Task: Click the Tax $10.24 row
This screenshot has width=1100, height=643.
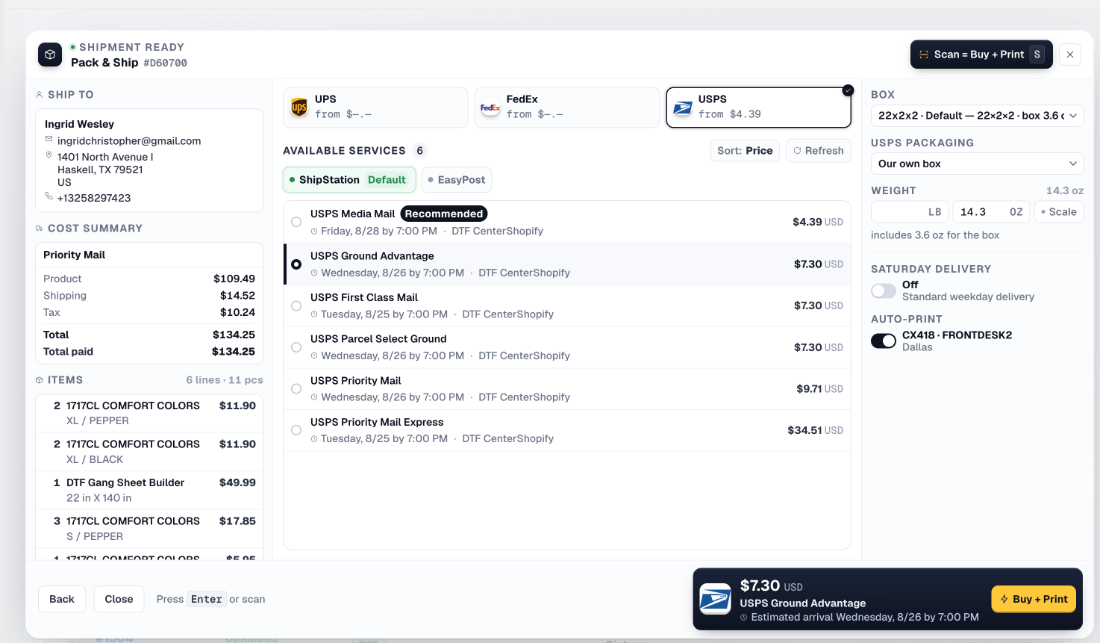Action: 149,313
